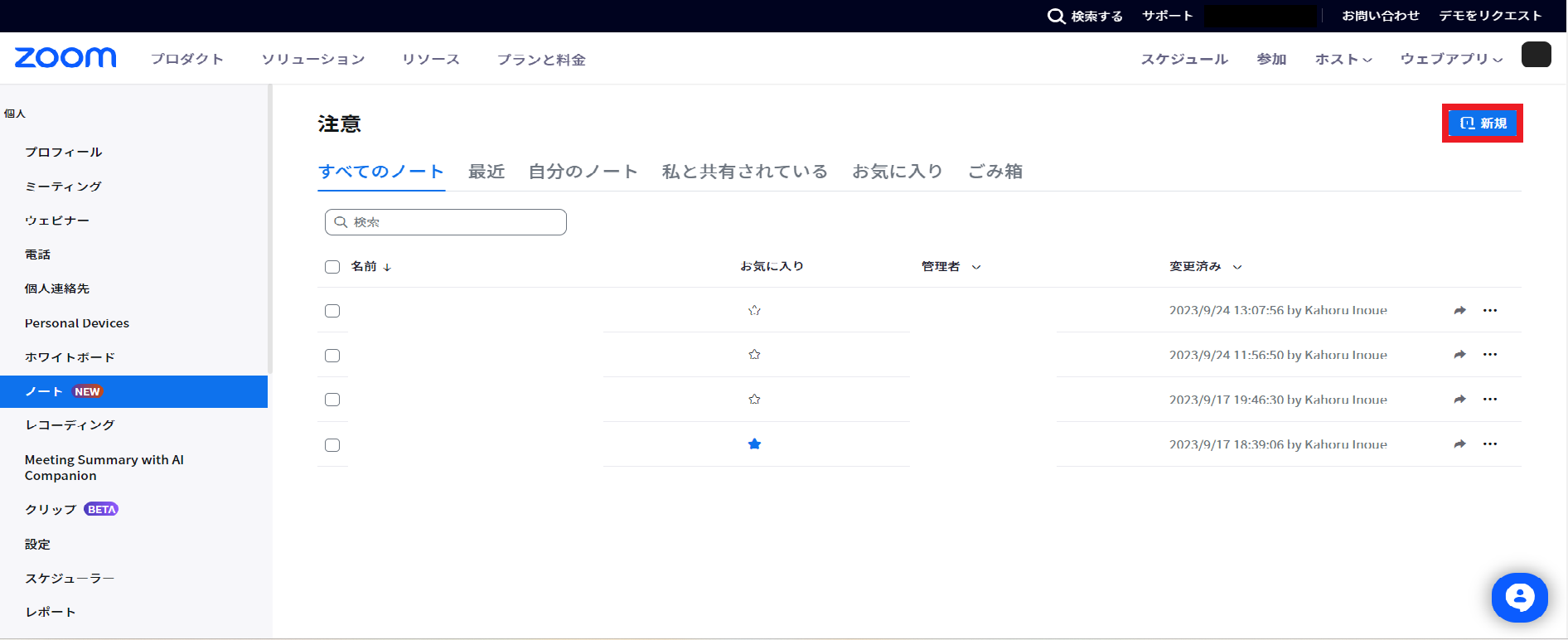Share the note modified at 18:39:06
The image size is (1568, 640).
pos(1459,444)
